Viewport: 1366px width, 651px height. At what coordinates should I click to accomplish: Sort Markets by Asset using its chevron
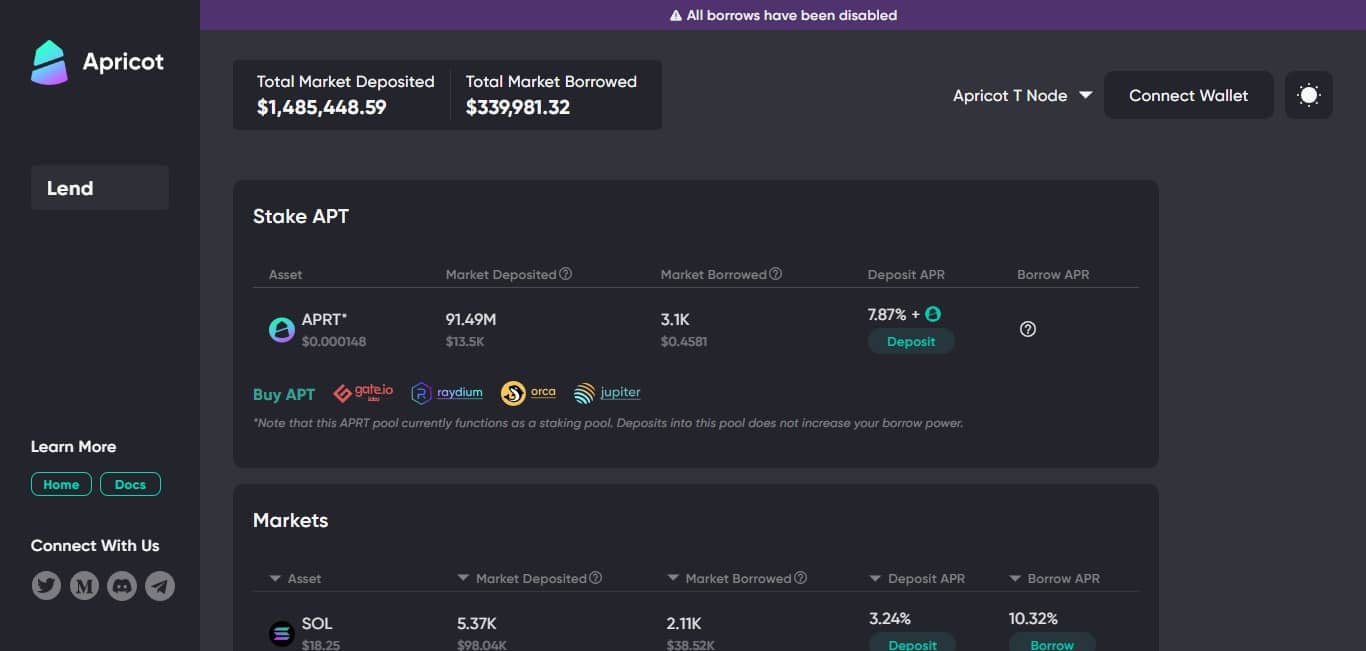(x=274, y=577)
